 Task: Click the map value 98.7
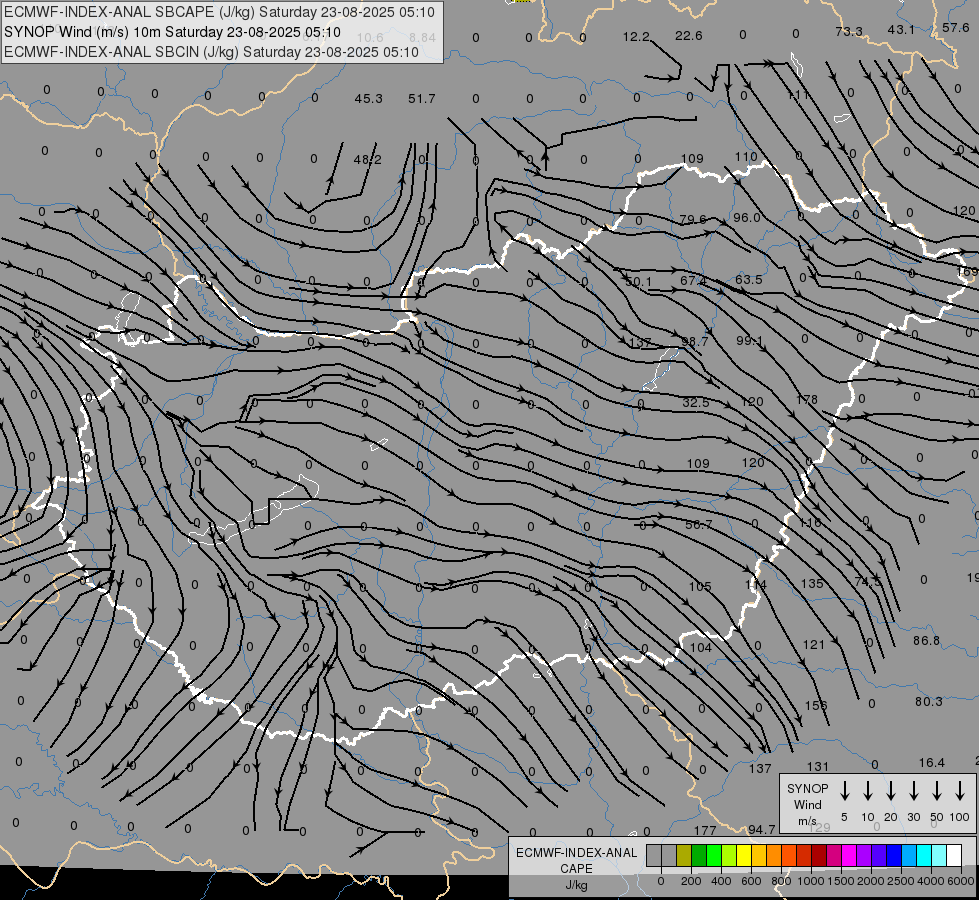pos(695,342)
